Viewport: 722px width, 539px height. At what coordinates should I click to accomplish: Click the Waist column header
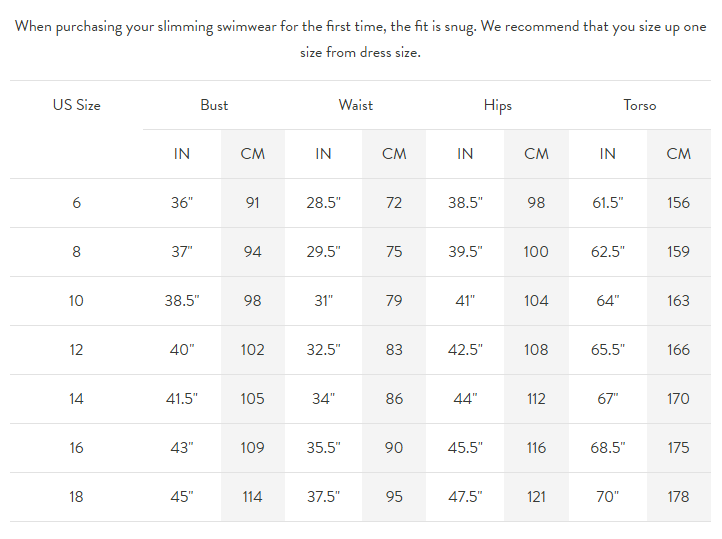[356, 105]
